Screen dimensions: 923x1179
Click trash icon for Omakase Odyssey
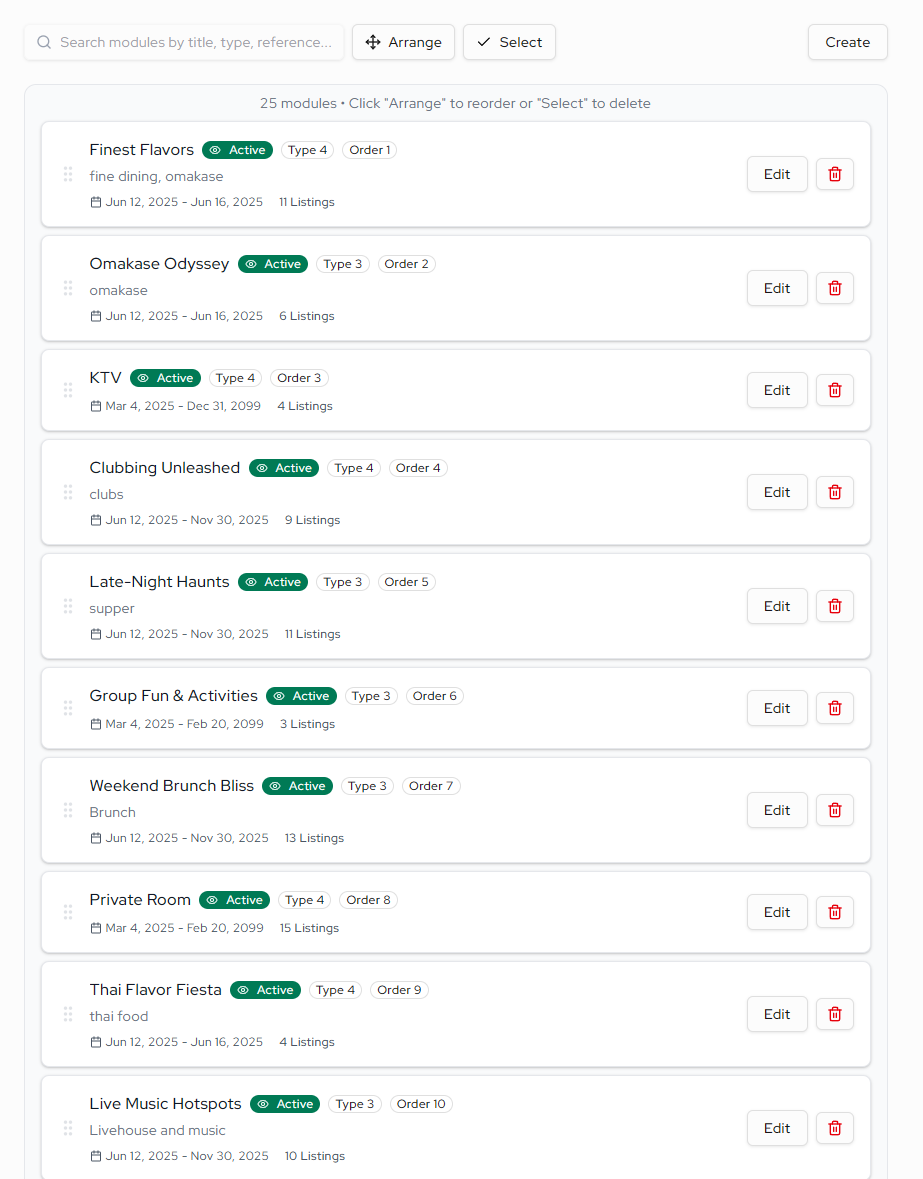(x=834, y=288)
